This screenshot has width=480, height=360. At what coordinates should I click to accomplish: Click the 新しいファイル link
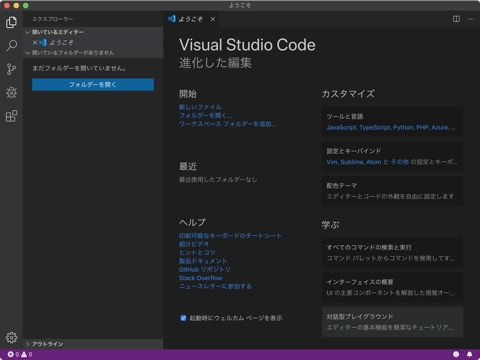[x=200, y=107]
